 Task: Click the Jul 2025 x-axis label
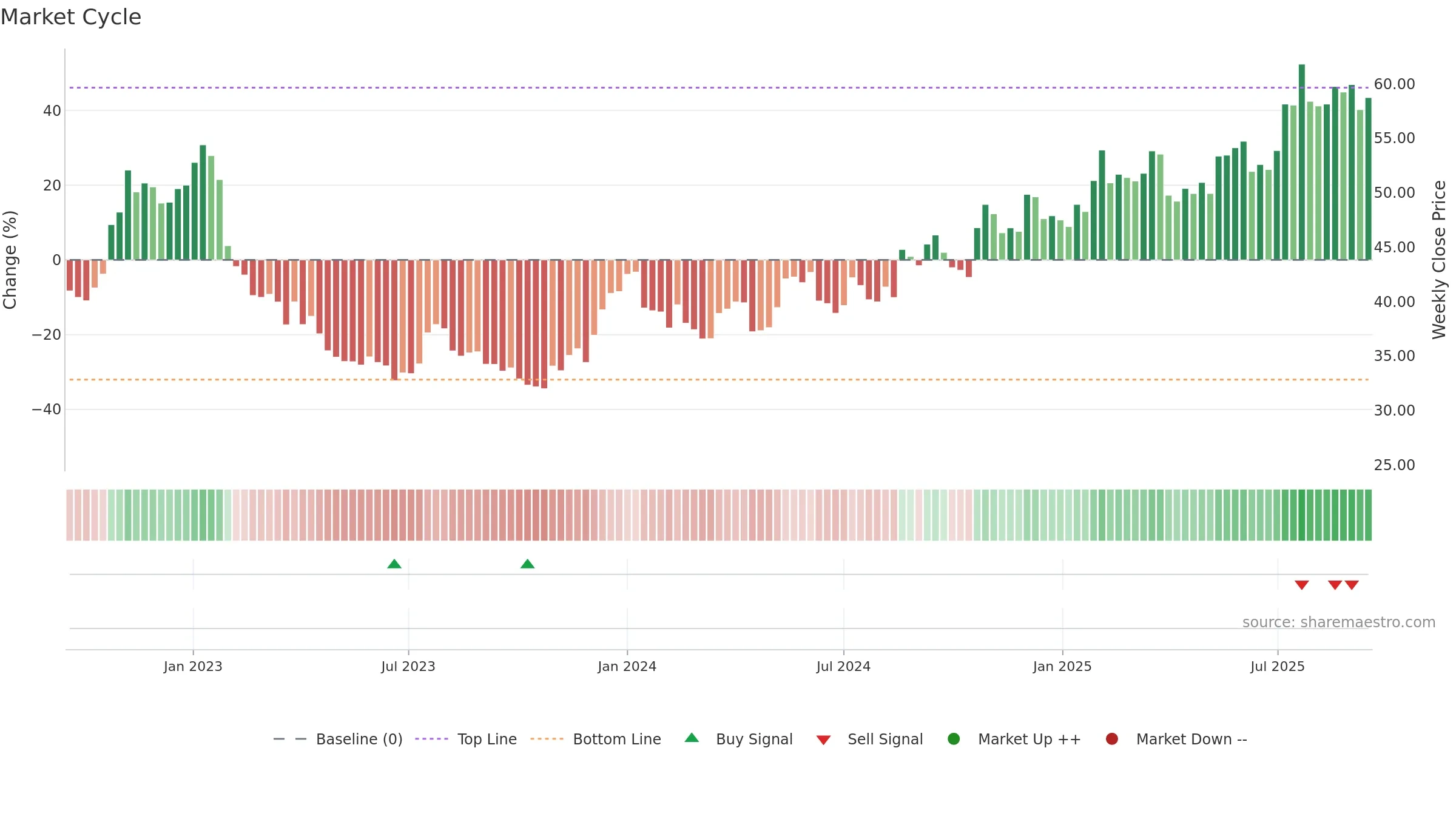[x=1278, y=666]
